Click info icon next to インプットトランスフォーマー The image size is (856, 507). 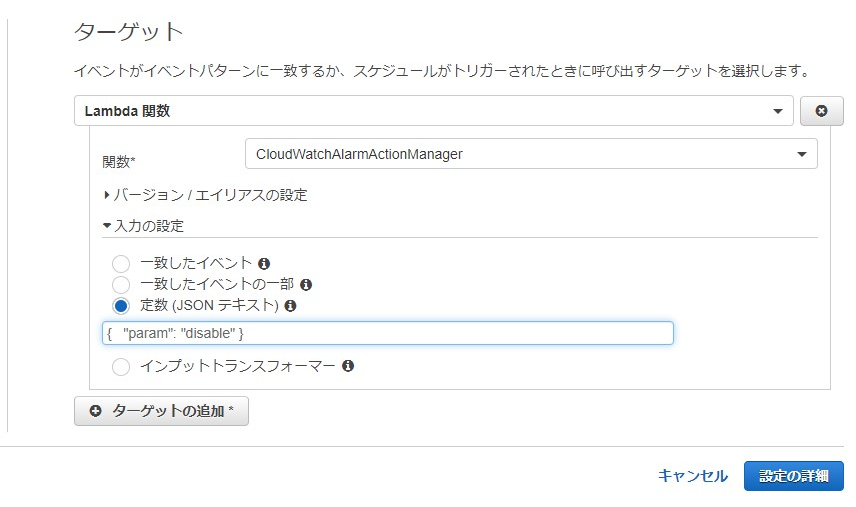[x=348, y=366]
